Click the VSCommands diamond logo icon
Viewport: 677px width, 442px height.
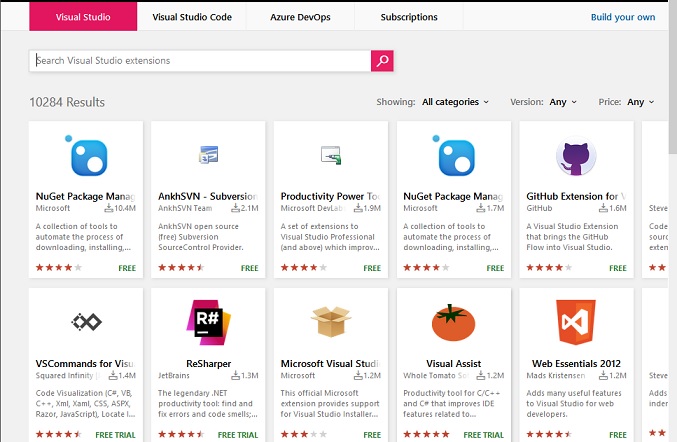click(x=86, y=322)
